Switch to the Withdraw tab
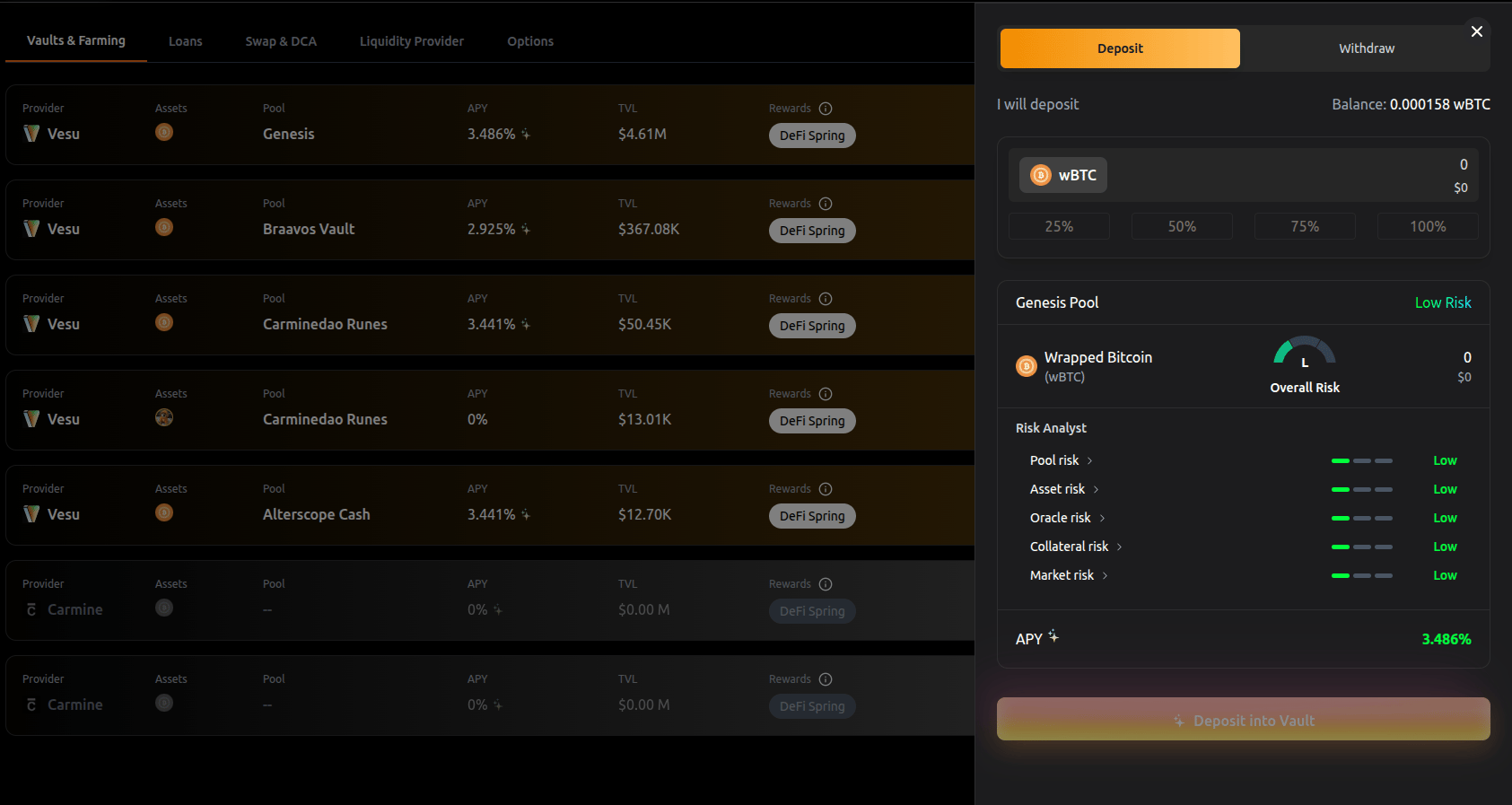Image resolution: width=1512 pixels, height=805 pixels. point(1367,48)
